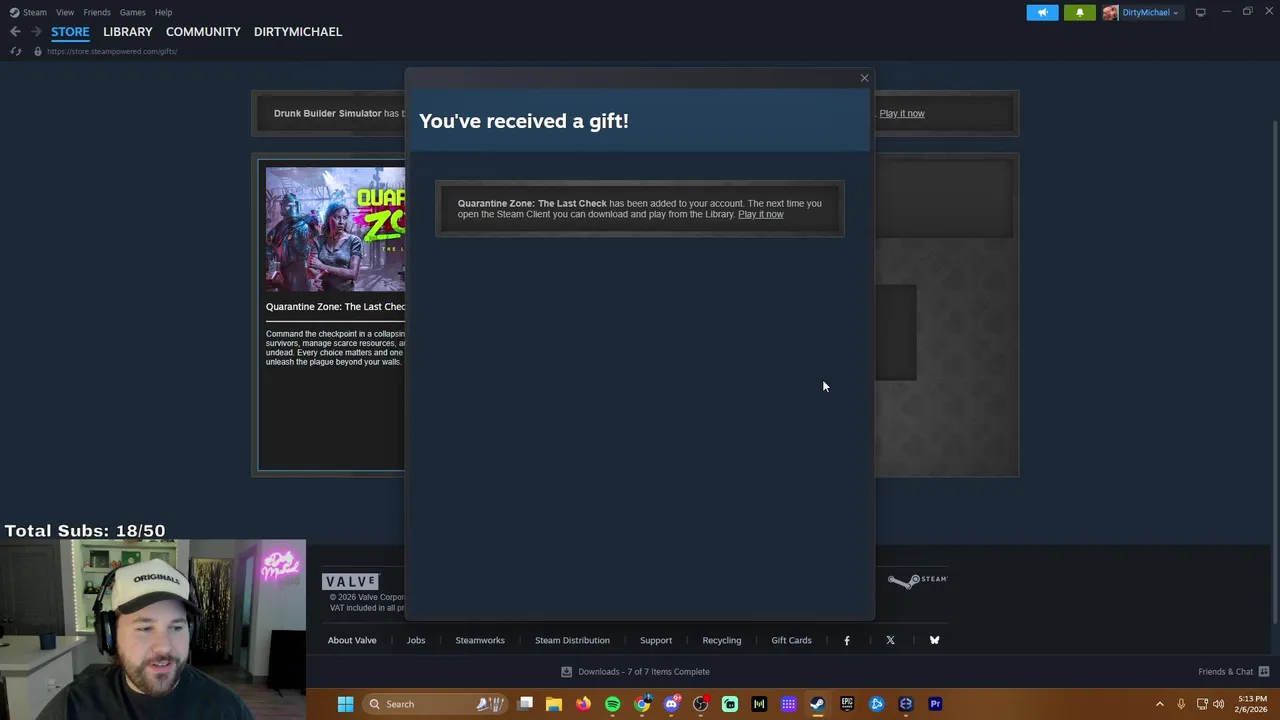
Task: Launch Firefox from taskbar
Action: pos(583,704)
